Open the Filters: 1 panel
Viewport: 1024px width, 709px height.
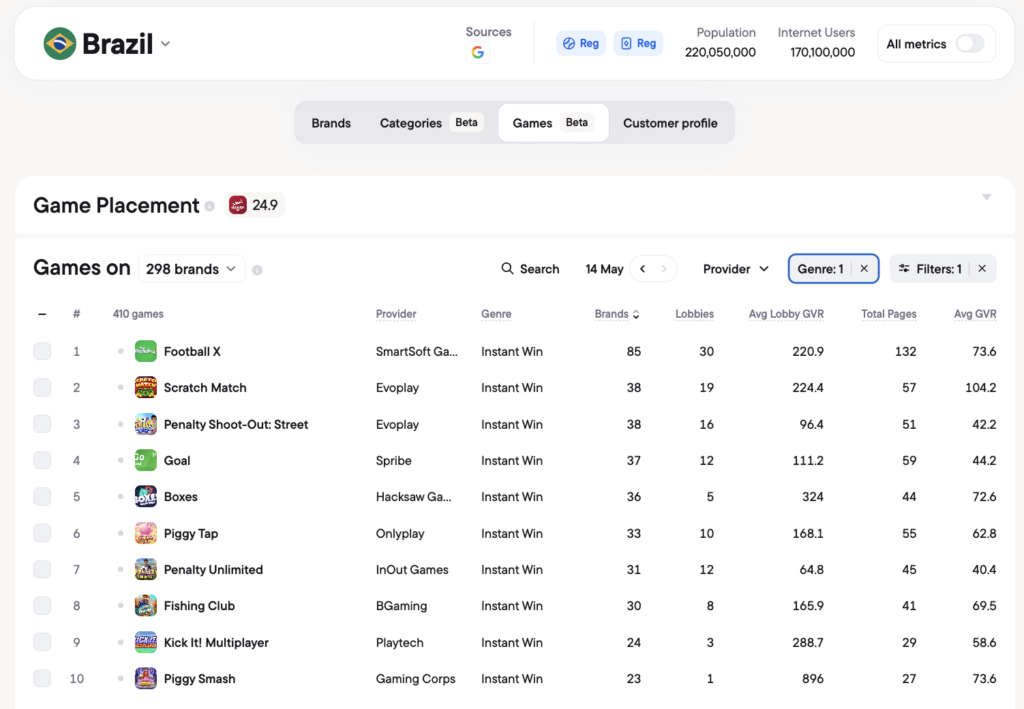pos(930,269)
